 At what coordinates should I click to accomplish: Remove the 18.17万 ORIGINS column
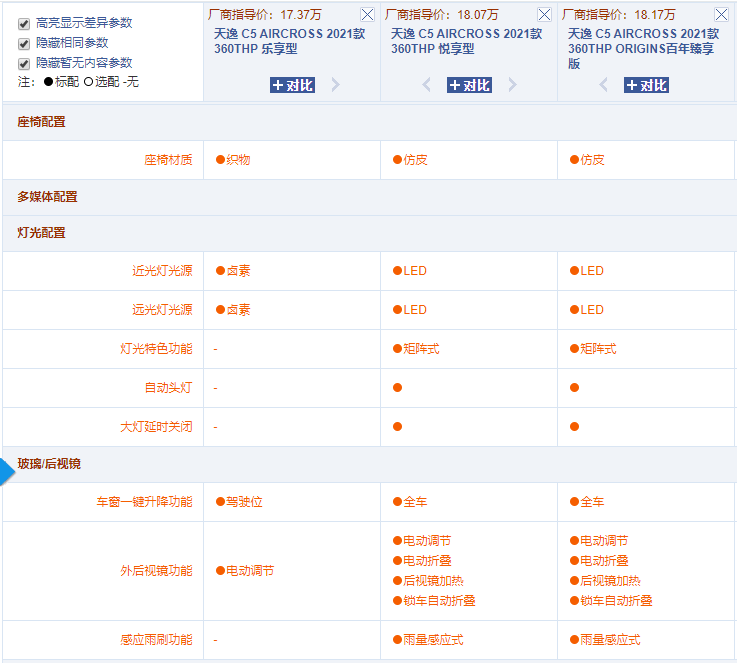721,15
